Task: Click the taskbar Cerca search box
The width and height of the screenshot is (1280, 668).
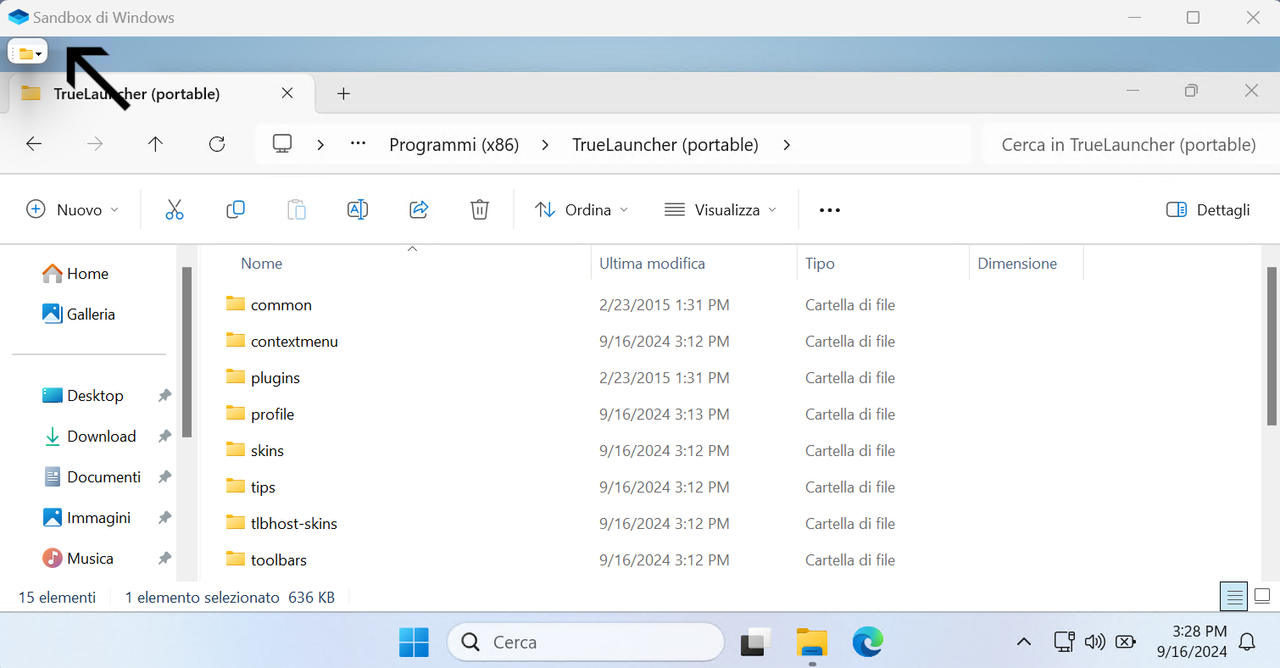Action: pos(585,642)
